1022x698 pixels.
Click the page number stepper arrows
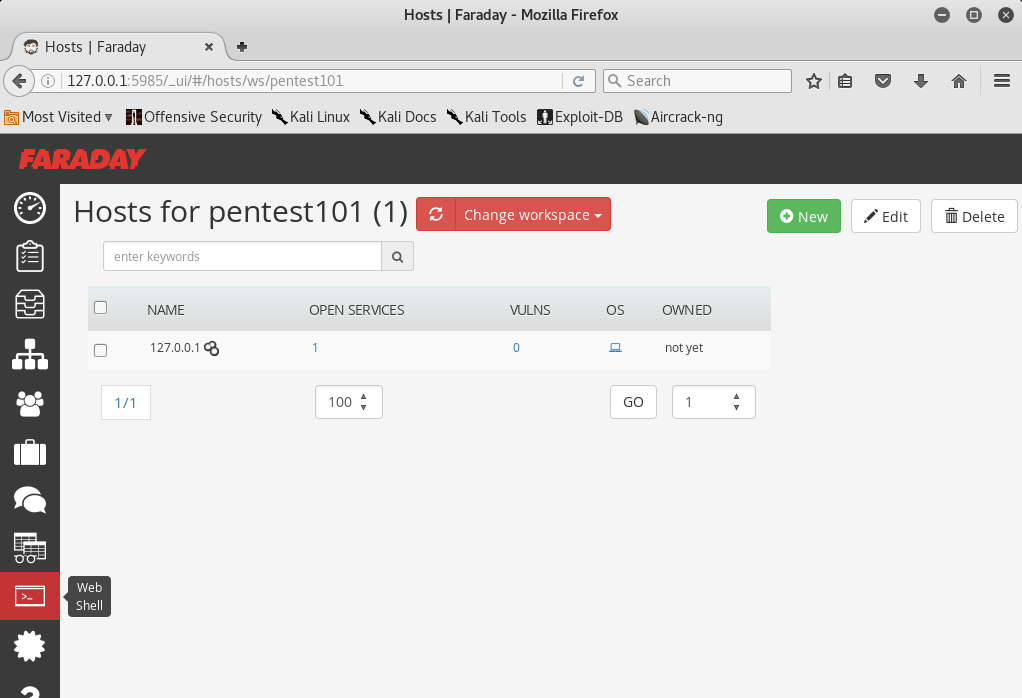737,402
